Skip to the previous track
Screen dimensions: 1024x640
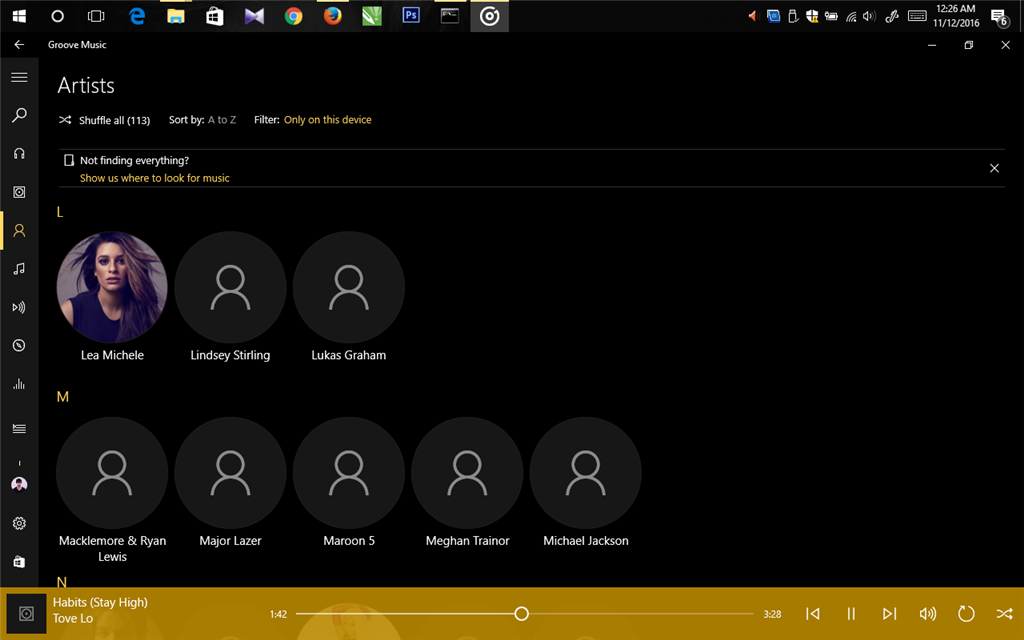(x=812, y=614)
